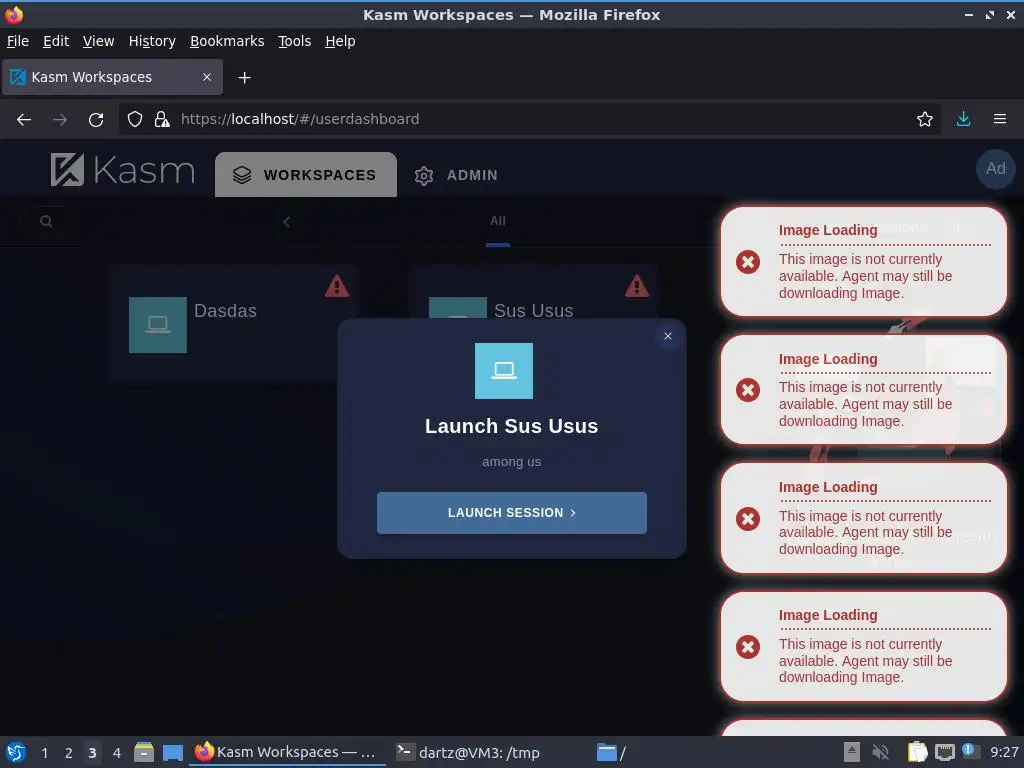Click the 'among us' description text
This screenshot has width=1024, height=768.
click(511, 462)
